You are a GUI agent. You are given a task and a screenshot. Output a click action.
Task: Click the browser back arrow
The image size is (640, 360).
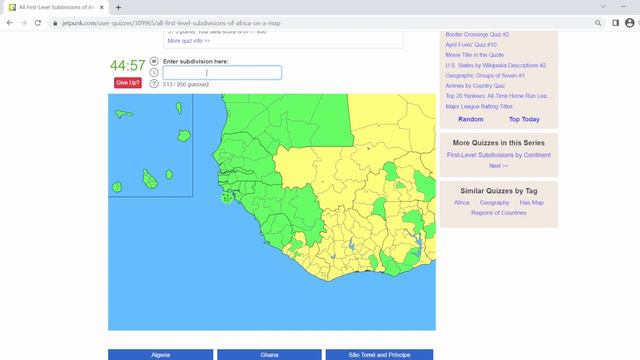pyautogui.click(x=9, y=23)
